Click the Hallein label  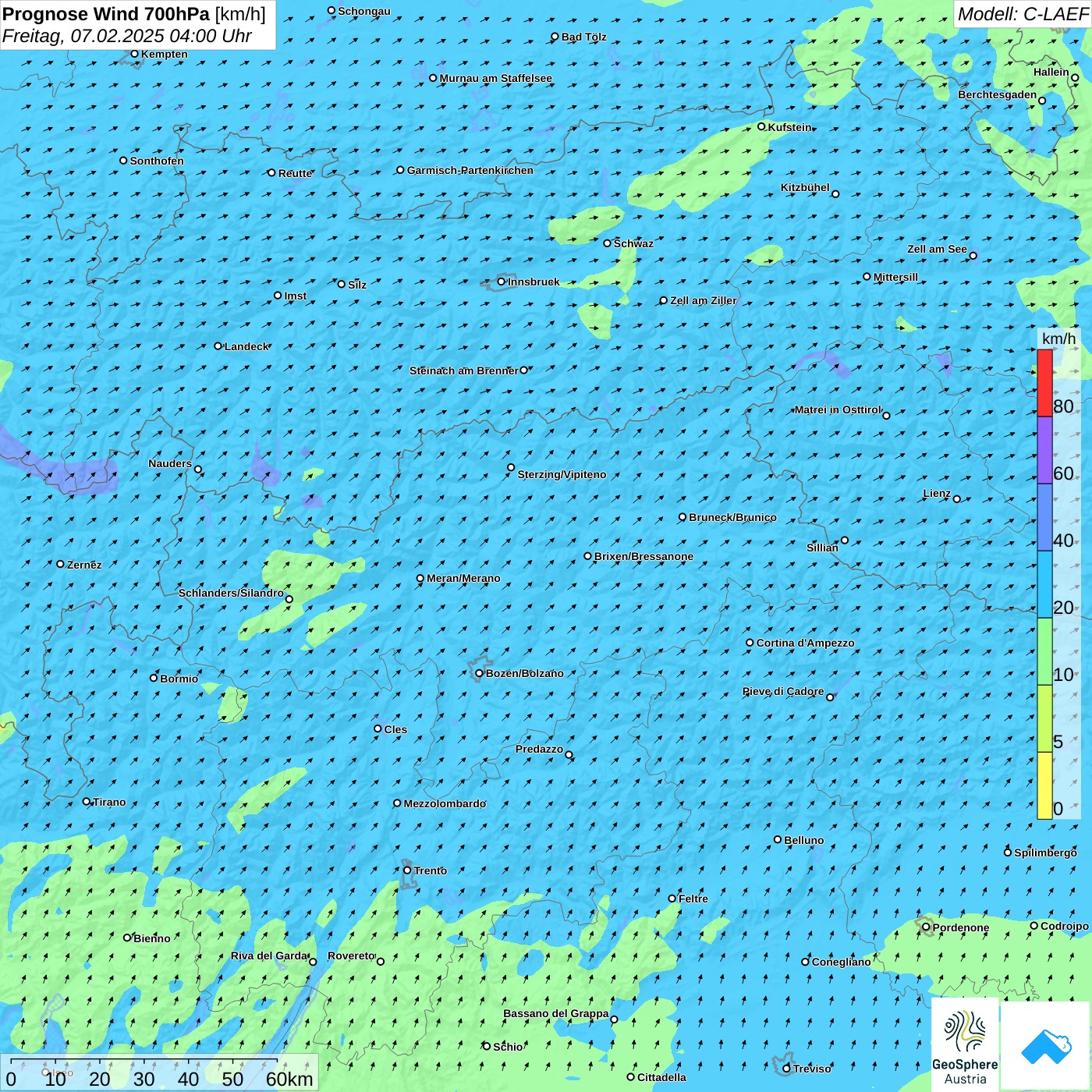[x=1051, y=72]
